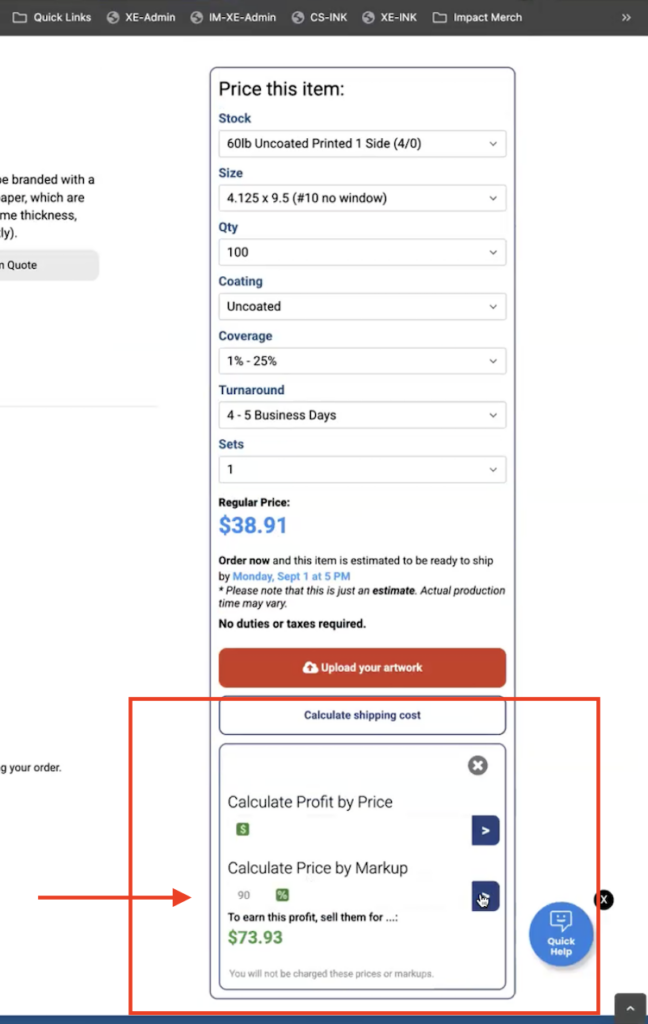Open the Quick Help chat bubble

560,934
